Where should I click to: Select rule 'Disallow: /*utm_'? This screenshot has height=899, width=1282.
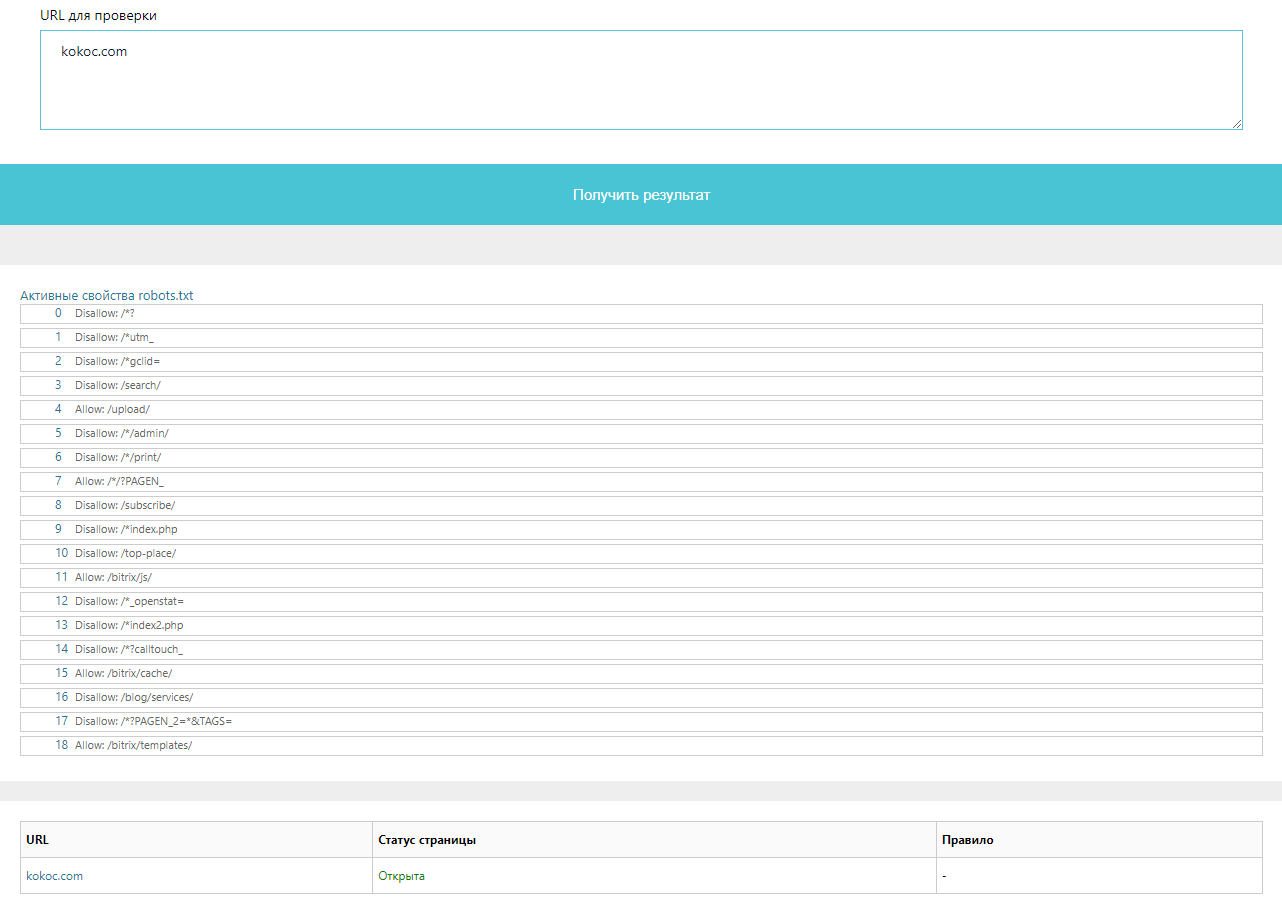(x=641, y=338)
